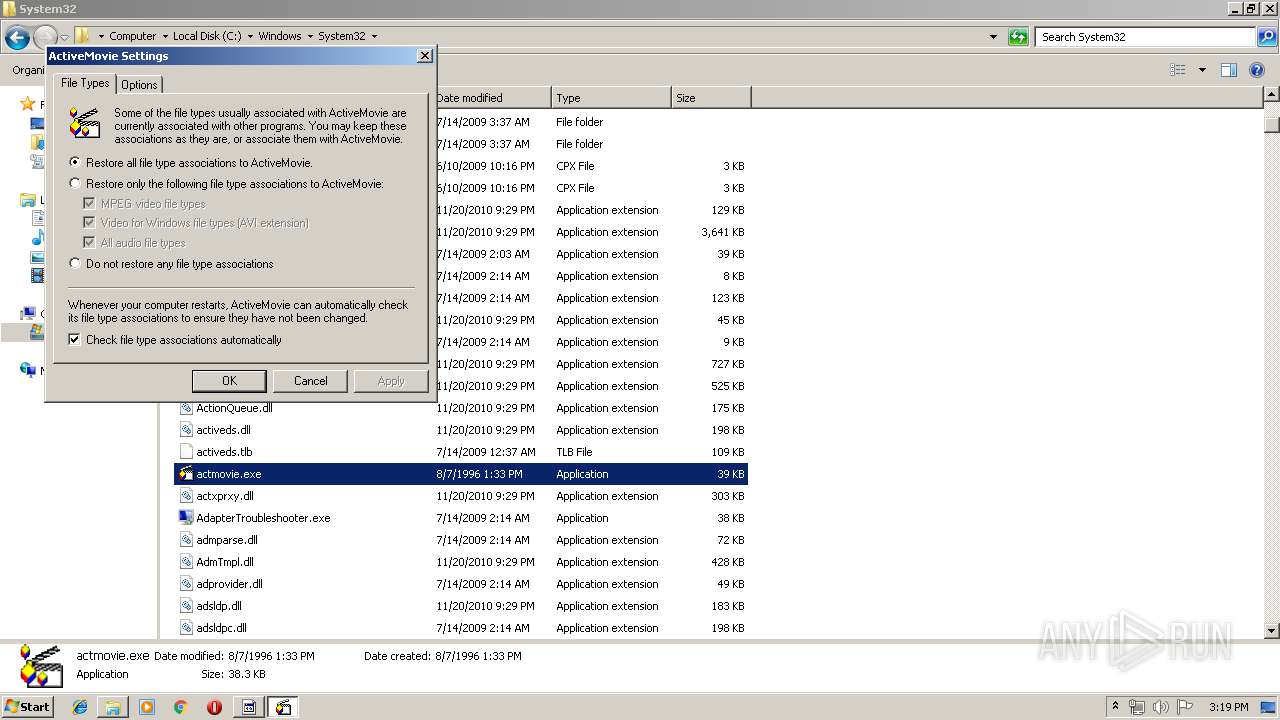
Task: Open recent pages dropdown next to forward arrow
Action: pos(64,38)
